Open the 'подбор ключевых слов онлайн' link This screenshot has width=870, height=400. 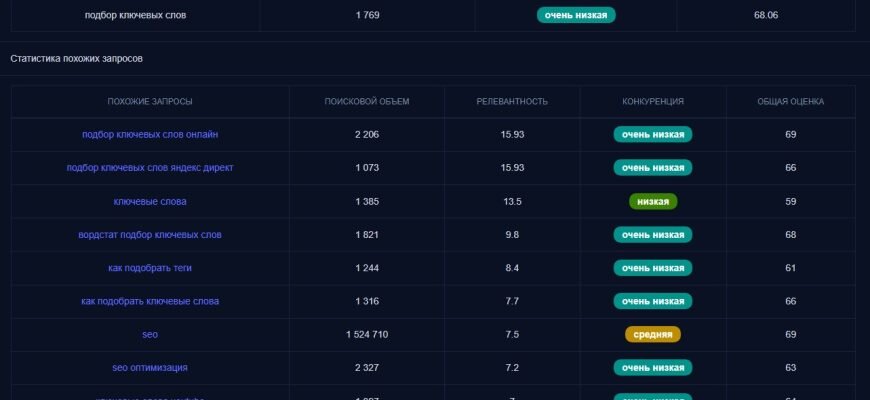150,134
